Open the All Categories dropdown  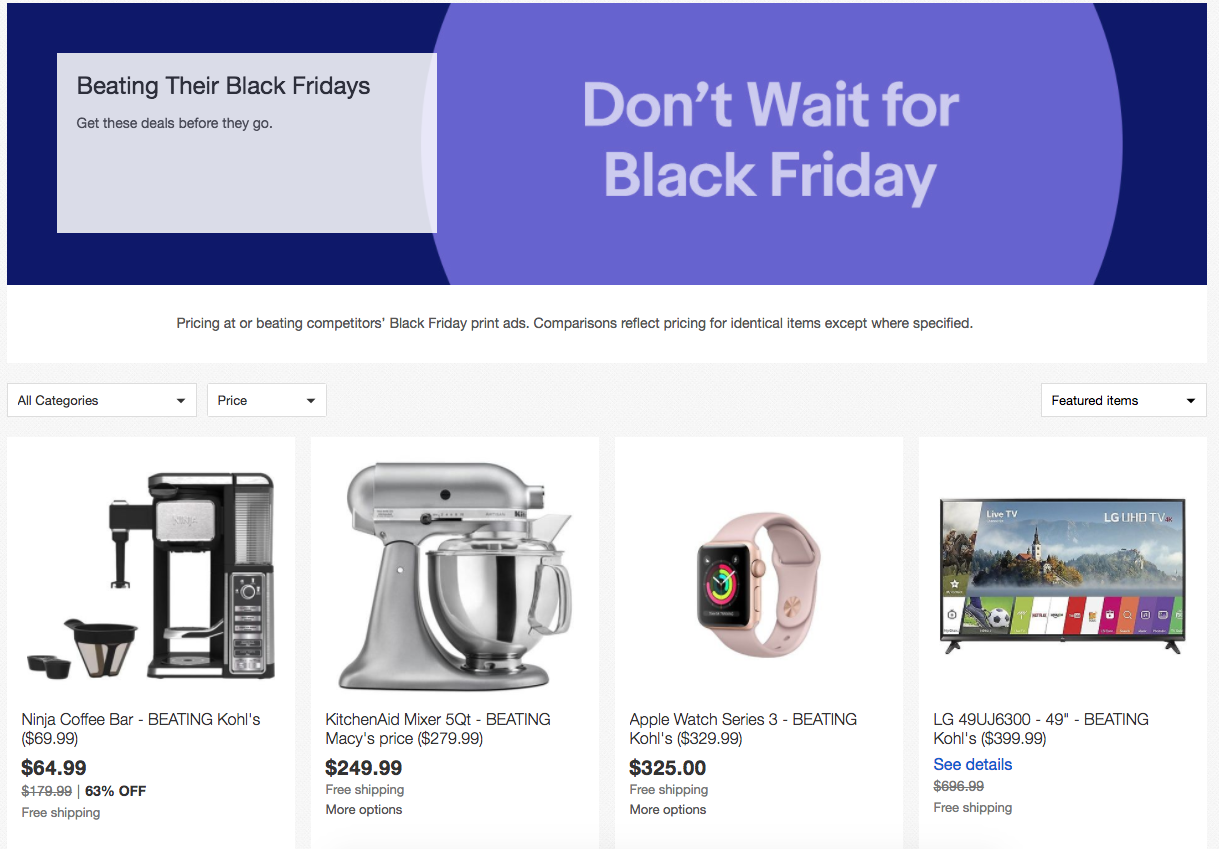point(102,400)
